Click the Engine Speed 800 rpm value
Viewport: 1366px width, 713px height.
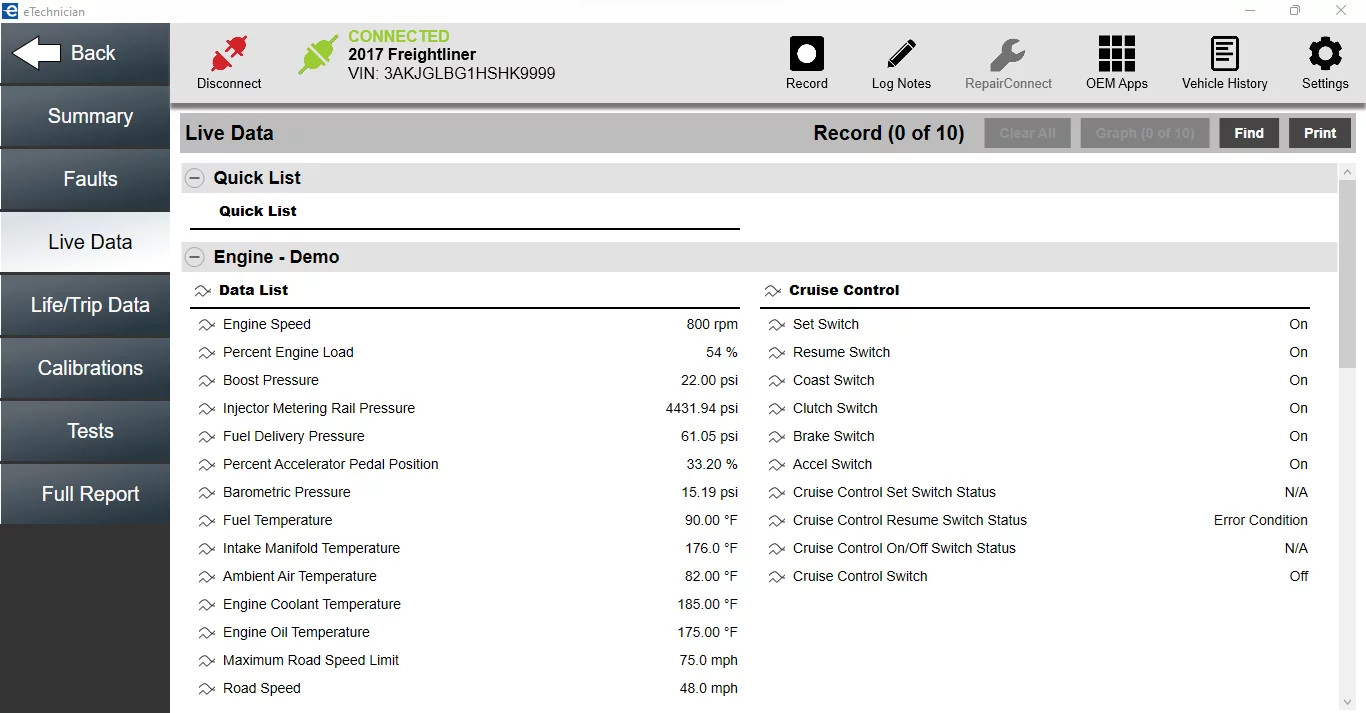coord(712,325)
